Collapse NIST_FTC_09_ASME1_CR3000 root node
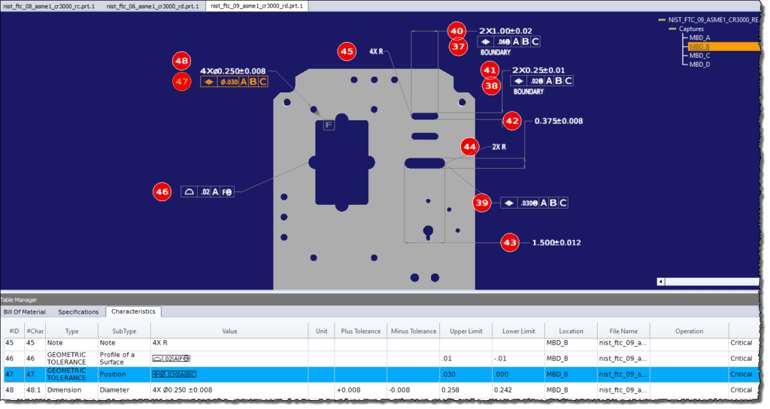 tap(662, 20)
